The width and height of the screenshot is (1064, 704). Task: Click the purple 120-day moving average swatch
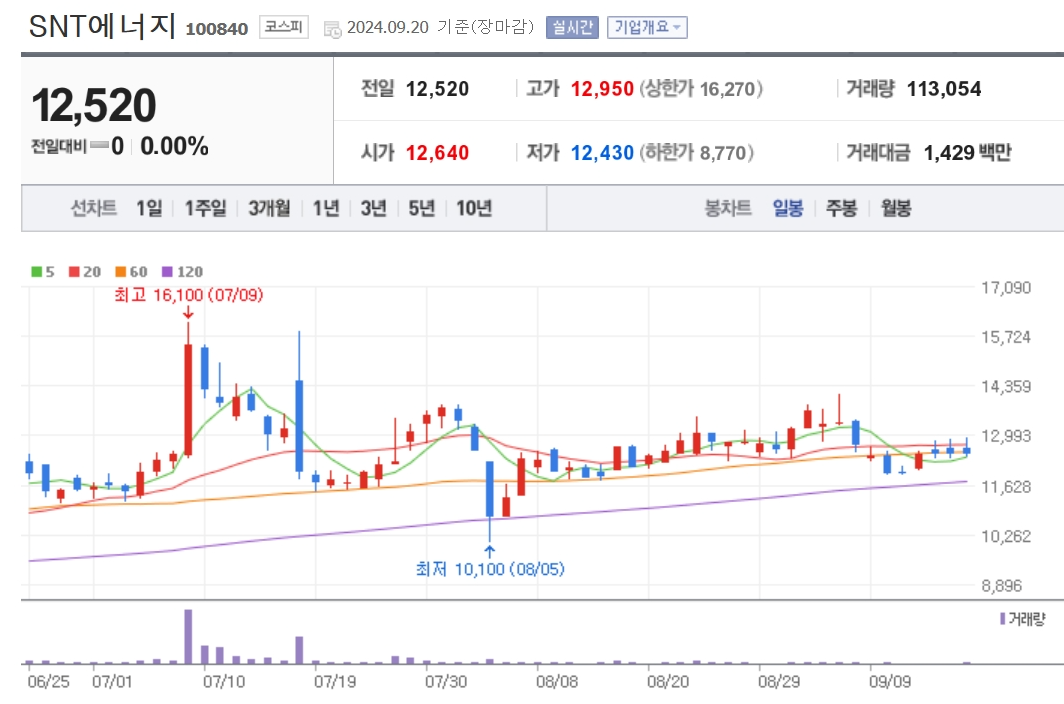pos(167,272)
